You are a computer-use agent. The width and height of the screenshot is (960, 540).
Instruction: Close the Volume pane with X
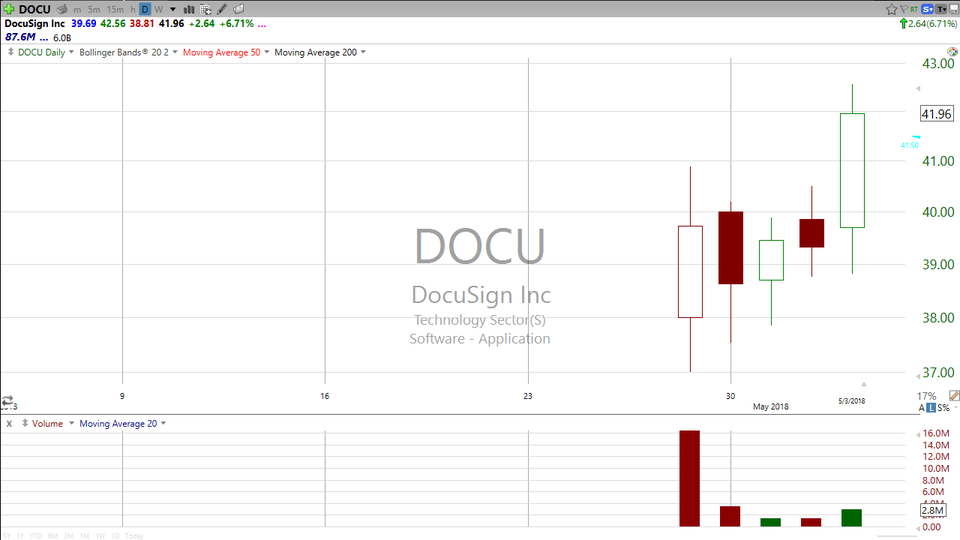pyautogui.click(x=9, y=424)
